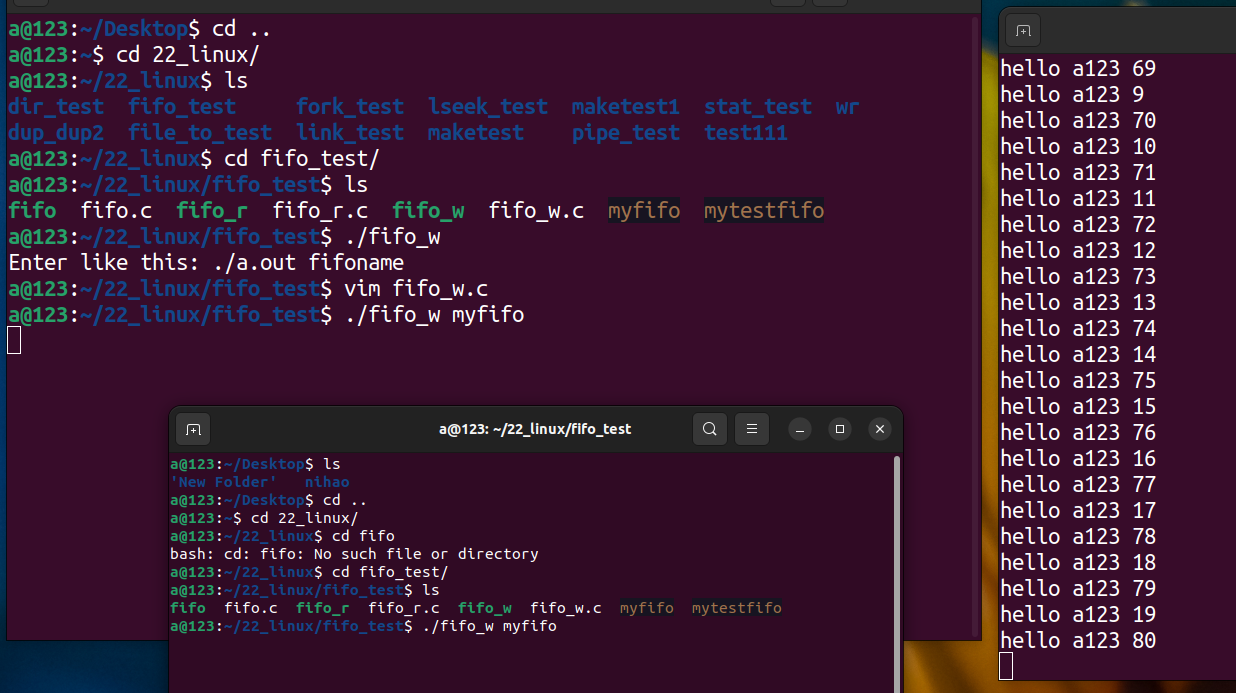Screen dimensions: 1236x693
Task: Click the 'hello a123 10' output line
Action: (x=1078, y=147)
